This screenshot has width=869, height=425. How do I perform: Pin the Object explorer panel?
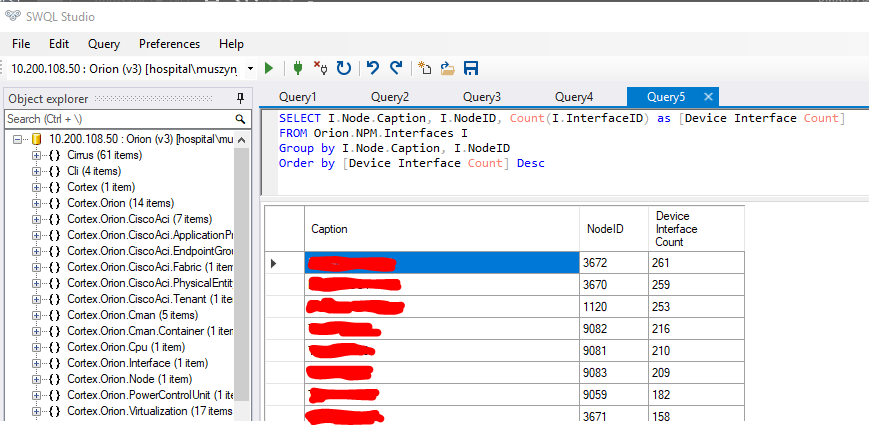point(240,99)
